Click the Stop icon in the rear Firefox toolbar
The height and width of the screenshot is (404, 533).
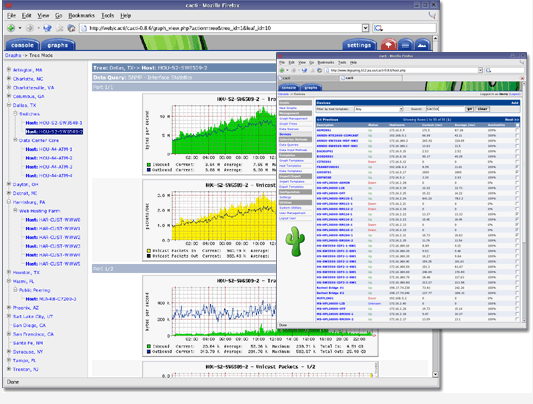[60, 28]
